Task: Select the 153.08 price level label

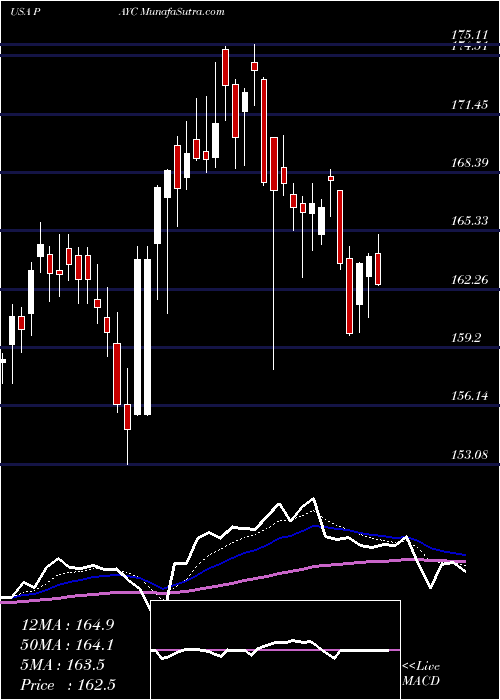Action: (469, 454)
